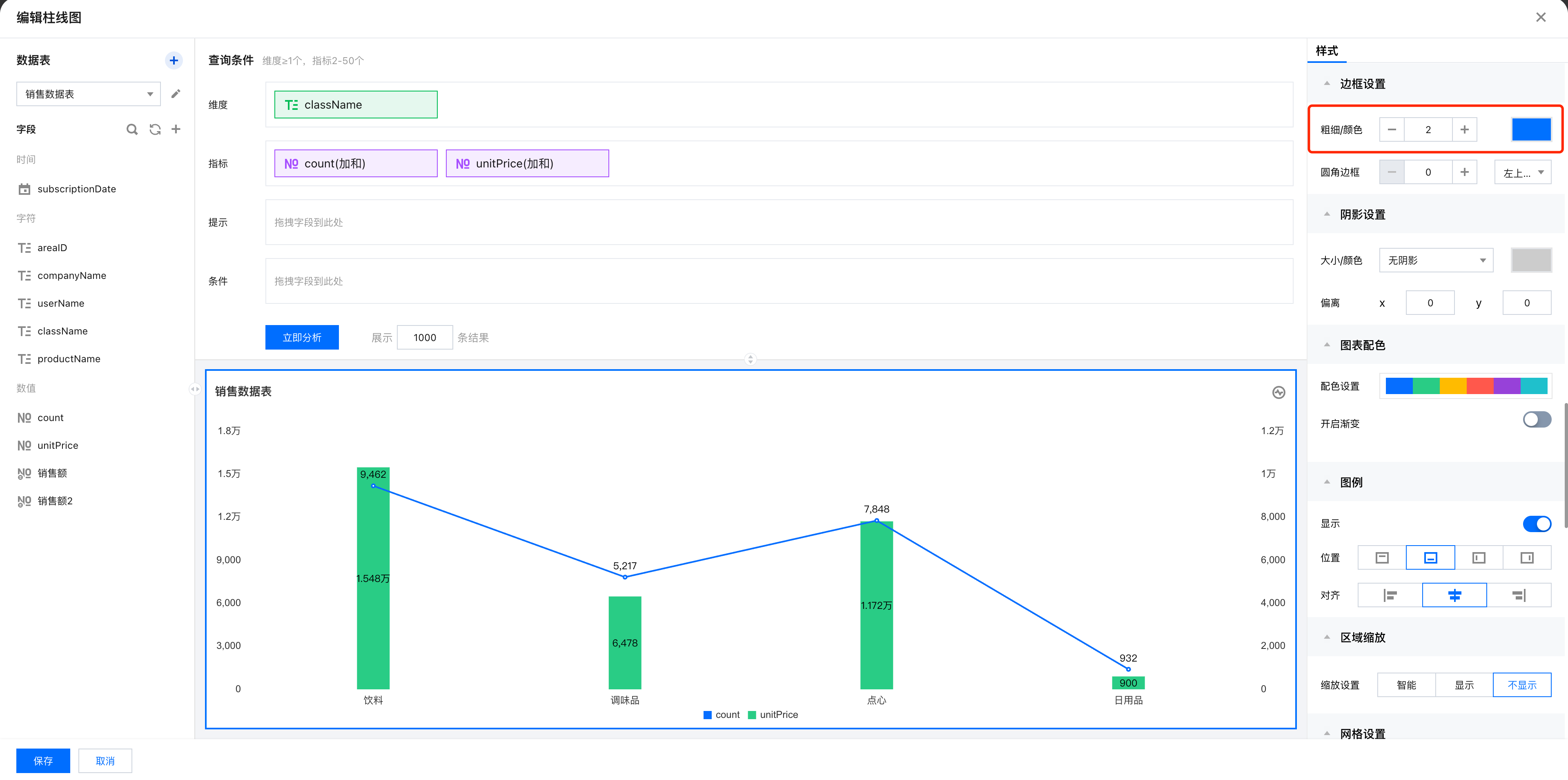This screenshot has height=780, width=1568.
Task: Increase border thickness with plus stepper
Action: [x=1464, y=130]
